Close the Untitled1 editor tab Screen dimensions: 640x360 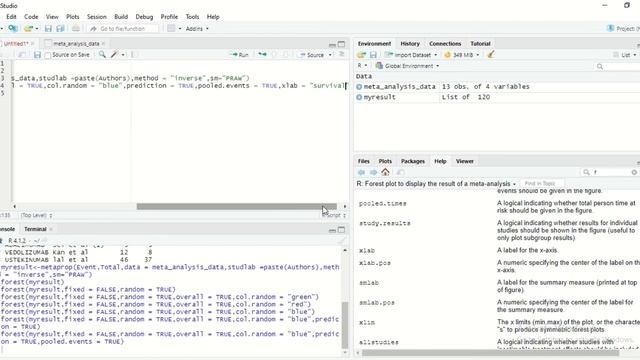33,44
